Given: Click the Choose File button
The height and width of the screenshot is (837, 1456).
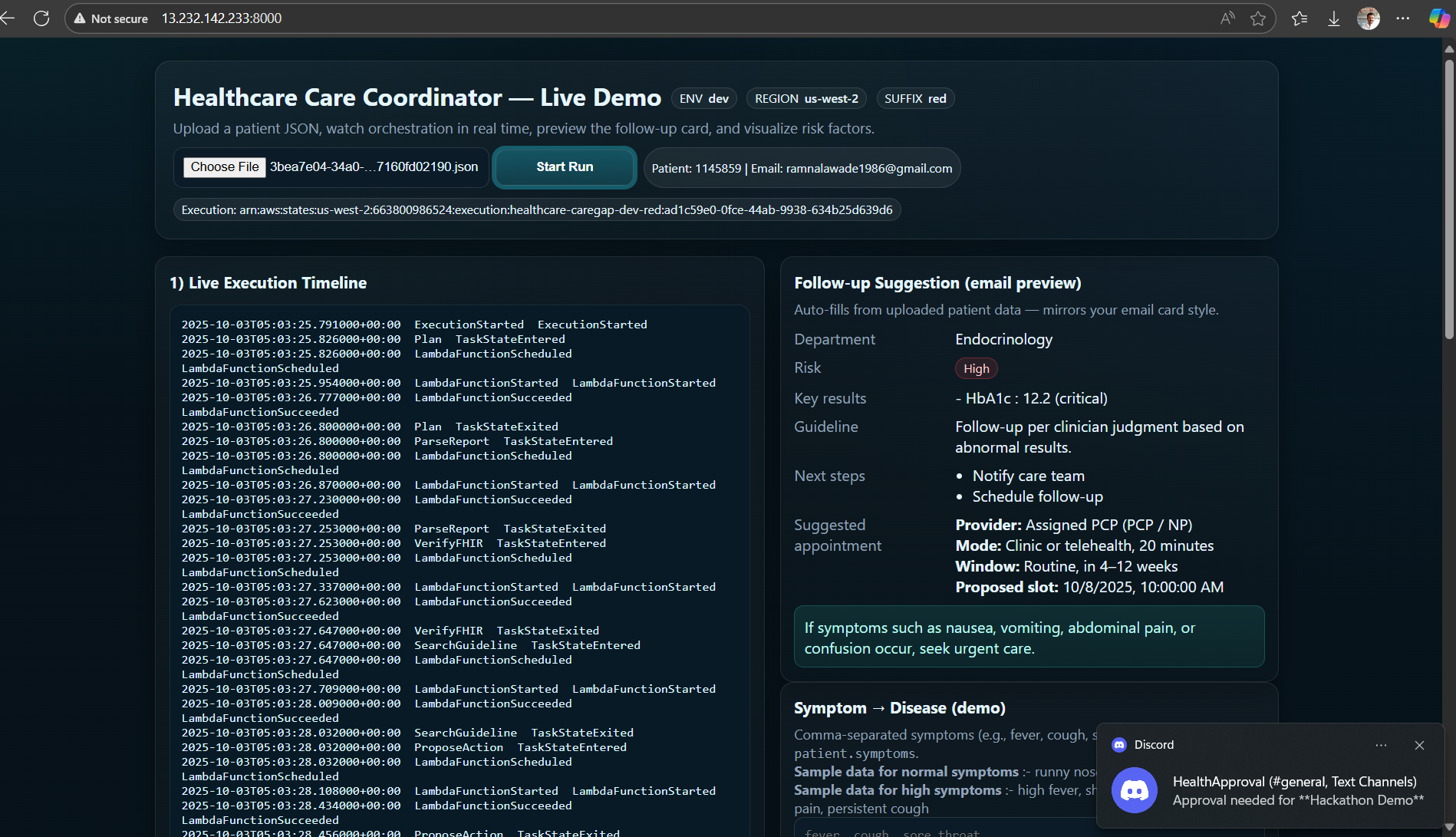Looking at the screenshot, I should pos(224,167).
